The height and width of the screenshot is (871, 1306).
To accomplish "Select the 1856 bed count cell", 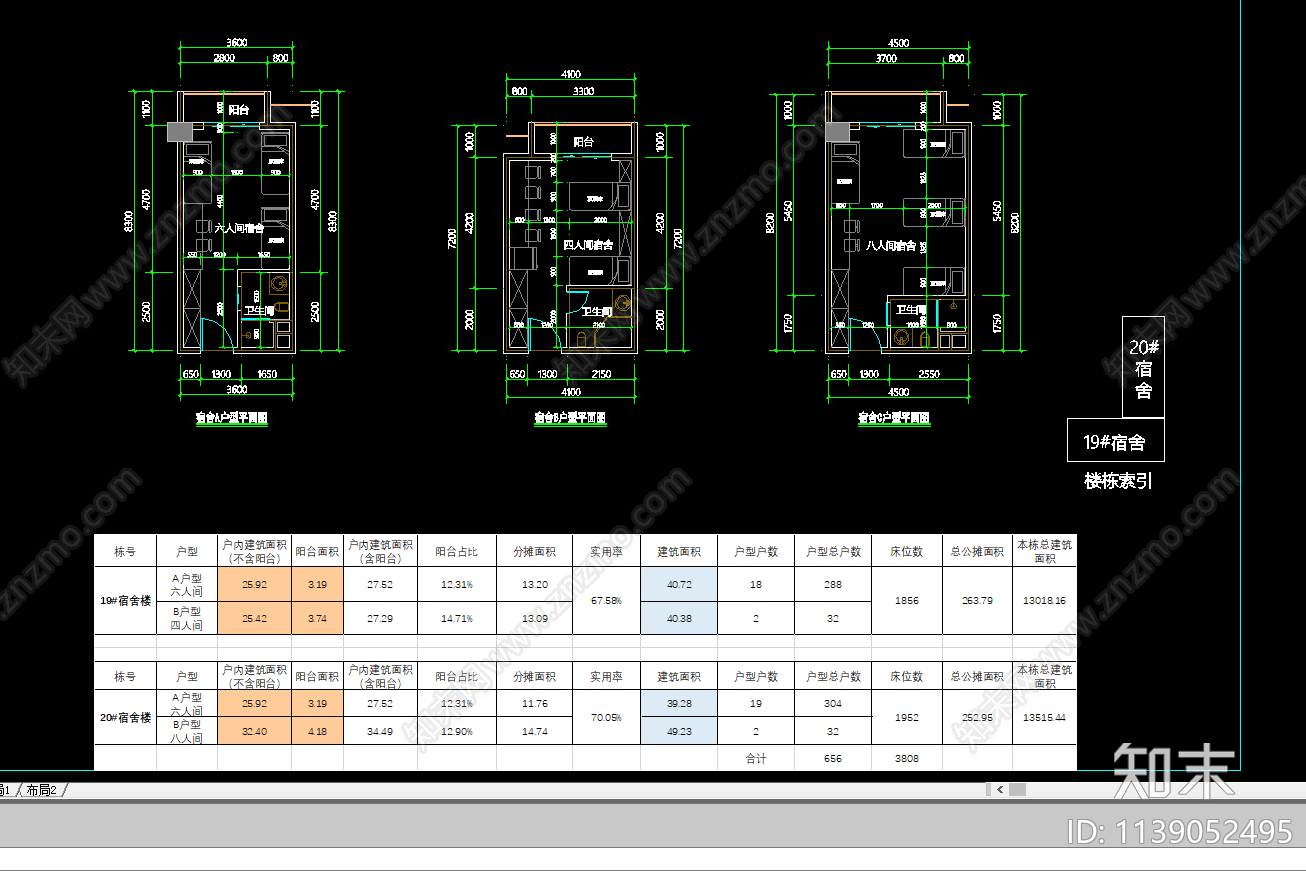I will (907, 601).
